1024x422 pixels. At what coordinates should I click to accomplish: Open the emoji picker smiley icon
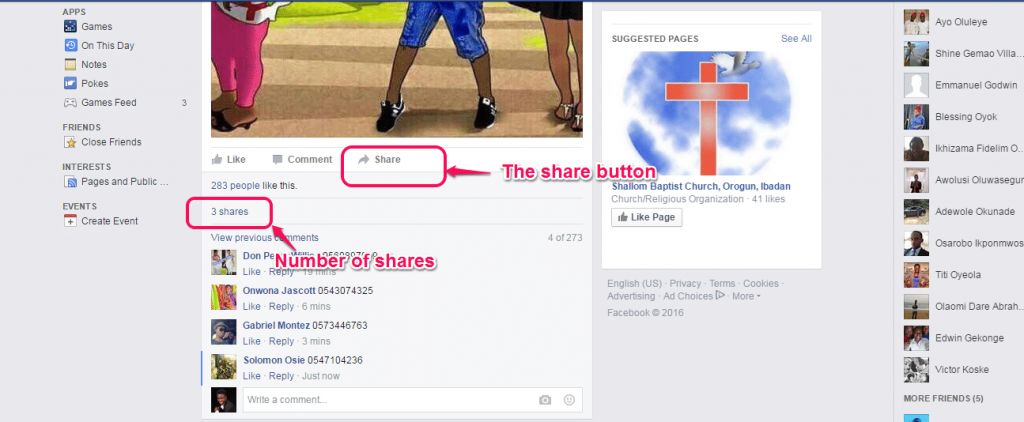pyautogui.click(x=569, y=400)
